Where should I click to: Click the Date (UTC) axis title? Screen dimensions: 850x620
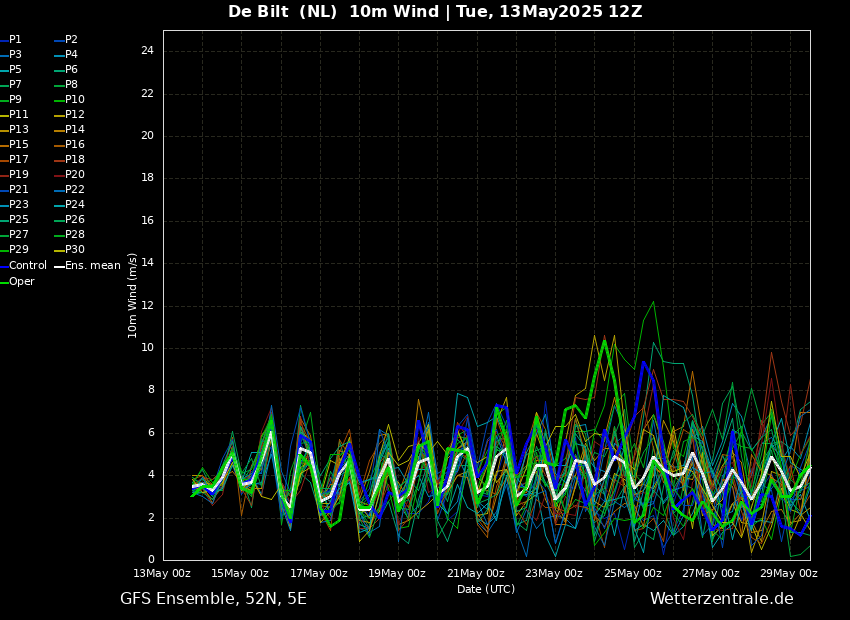click(486, 590)
